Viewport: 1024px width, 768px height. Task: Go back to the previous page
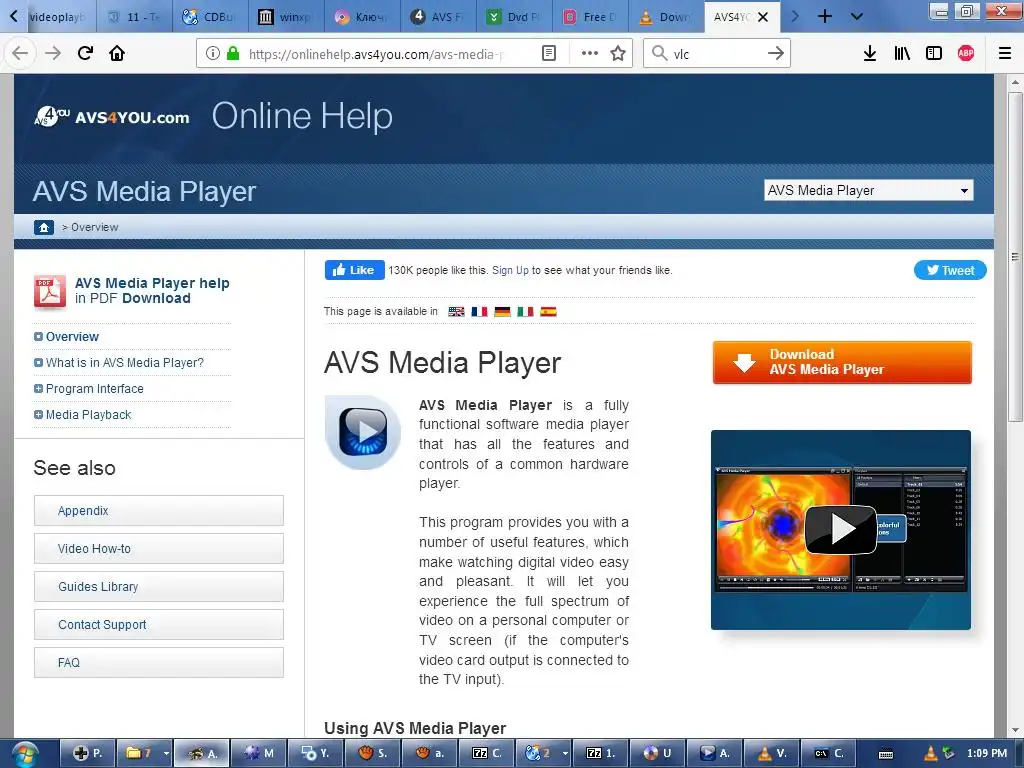[x=20, y=54]
